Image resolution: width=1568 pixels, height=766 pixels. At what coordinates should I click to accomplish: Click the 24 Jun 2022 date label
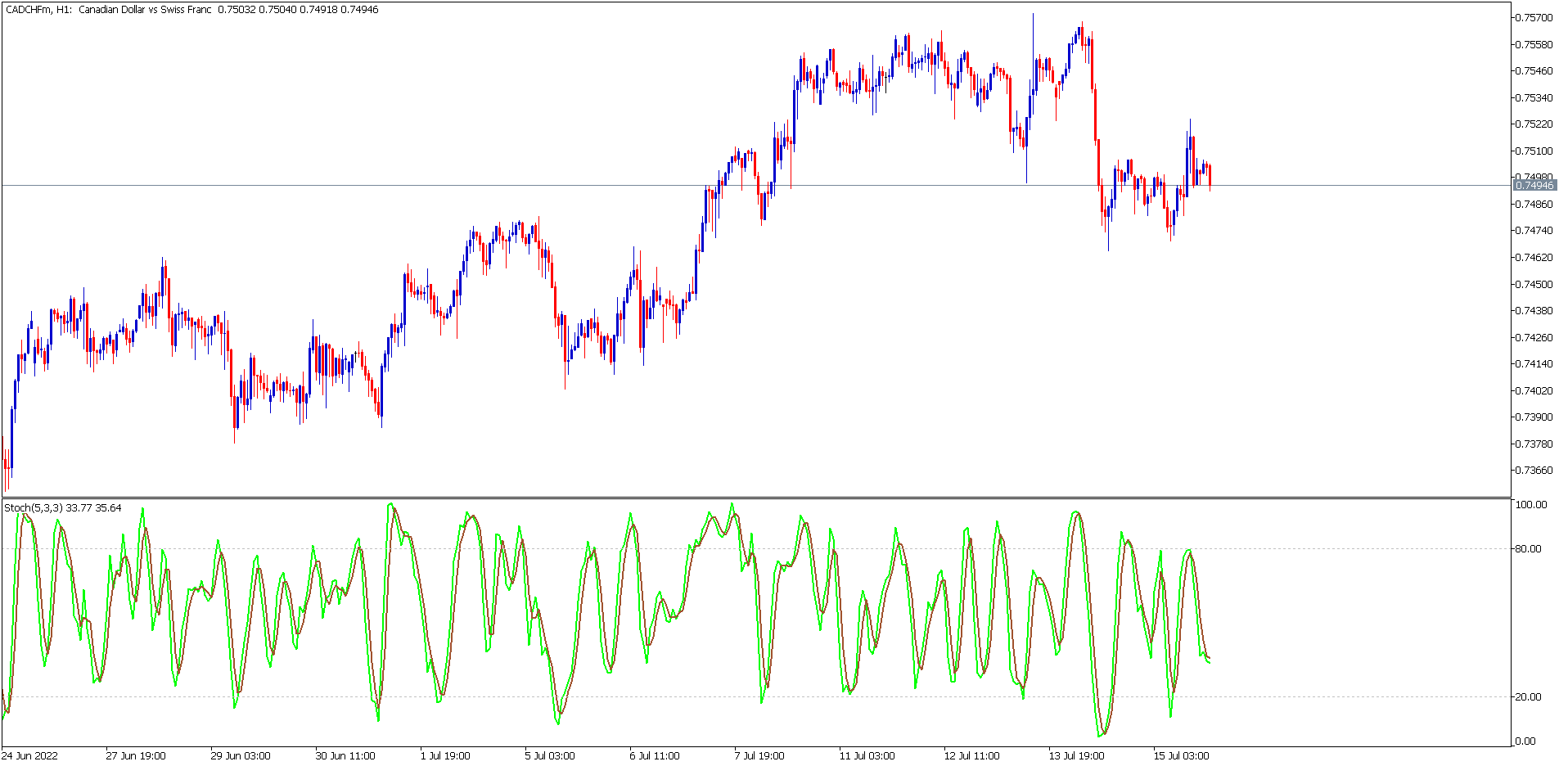pos(29,756)
